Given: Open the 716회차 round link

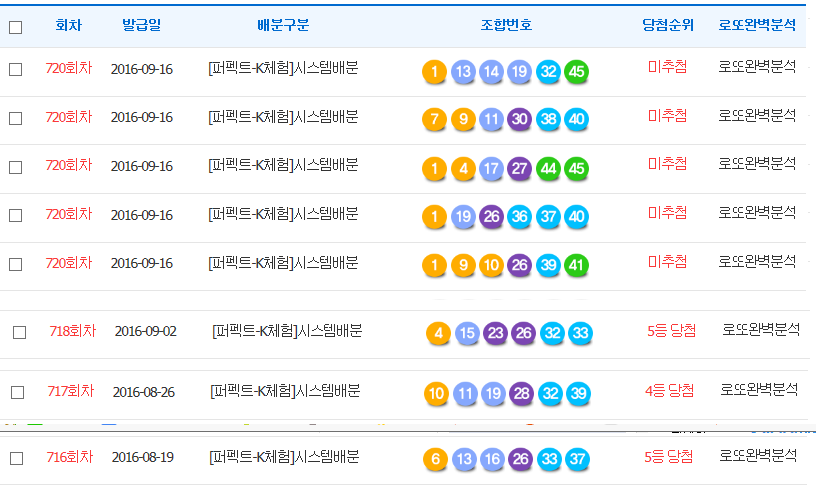Looking at the screenshot, I should [x=69, y=457].
